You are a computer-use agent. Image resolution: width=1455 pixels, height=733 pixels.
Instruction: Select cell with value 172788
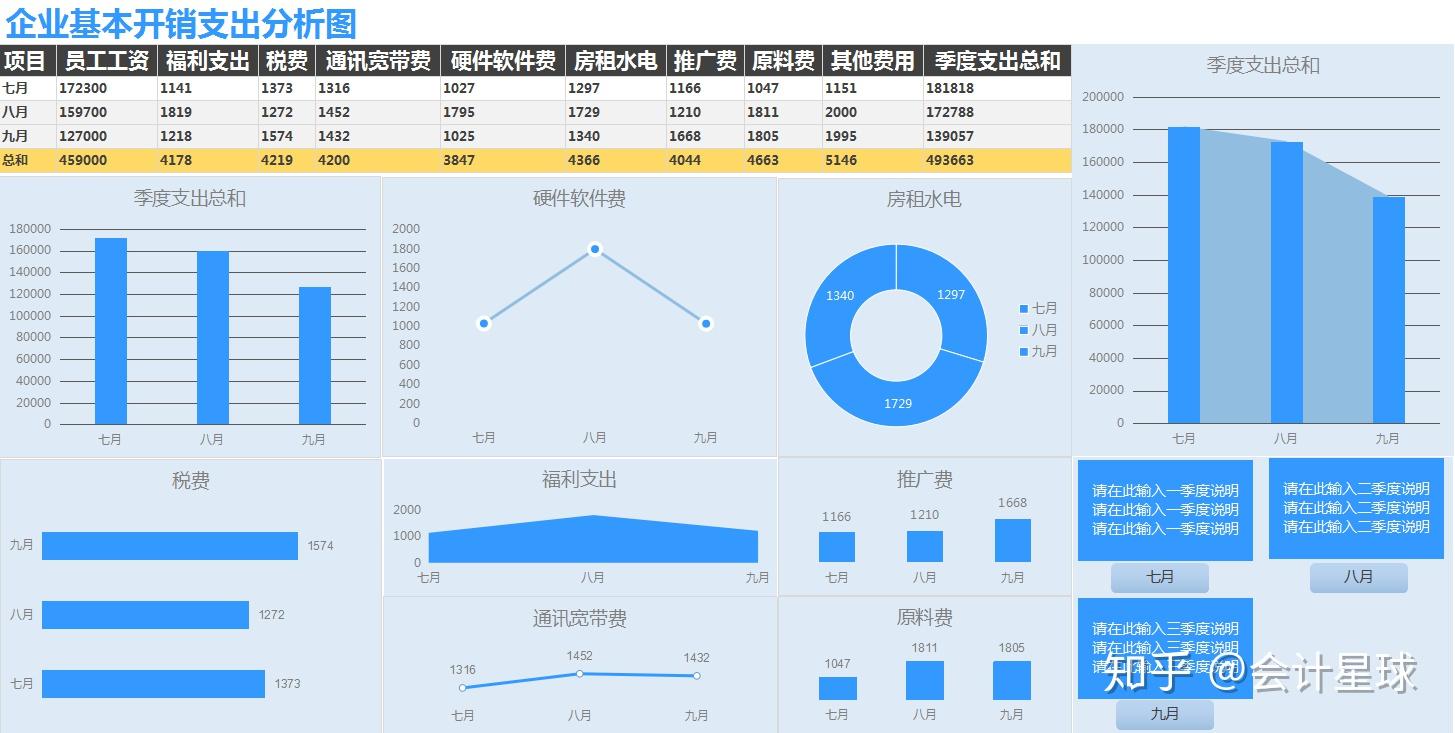pos(997,112)
